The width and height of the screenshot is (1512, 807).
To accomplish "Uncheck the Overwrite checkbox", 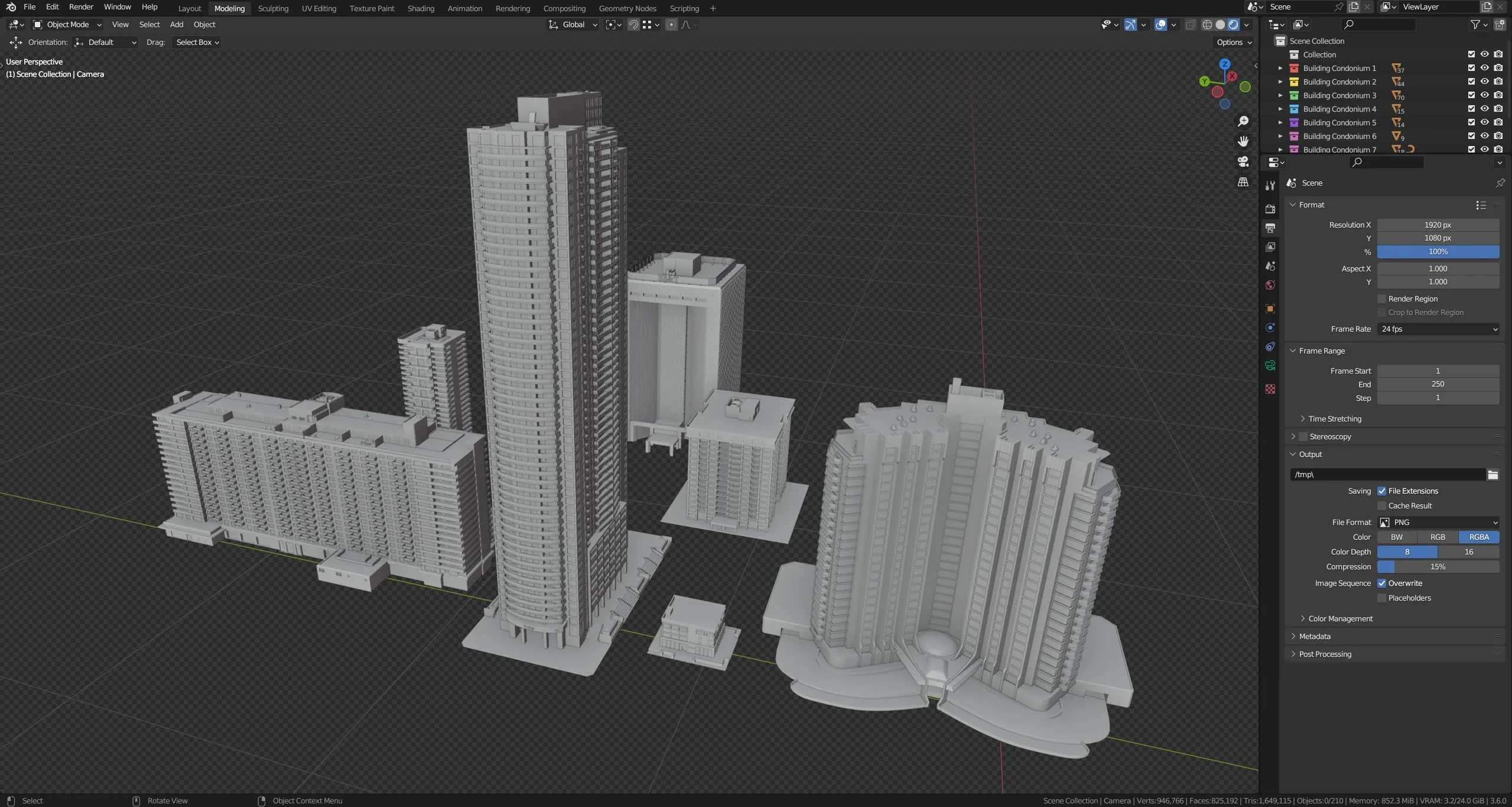I will click(1381, 583).
